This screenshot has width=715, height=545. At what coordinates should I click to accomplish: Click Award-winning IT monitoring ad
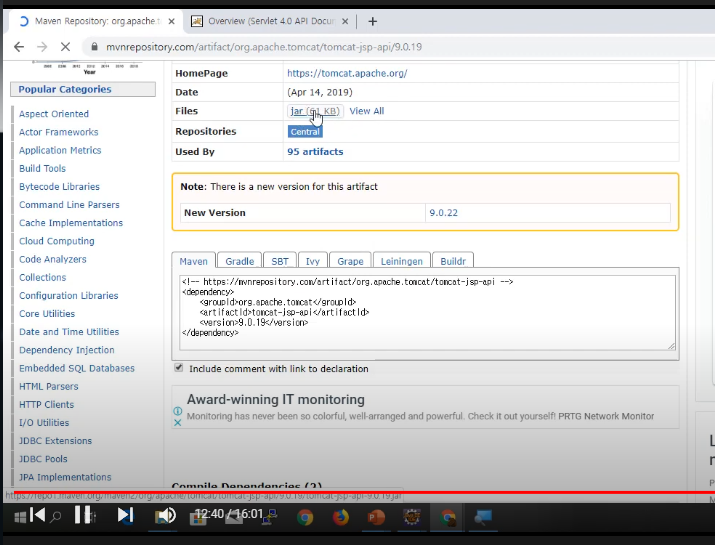click(x=275, y=400)
